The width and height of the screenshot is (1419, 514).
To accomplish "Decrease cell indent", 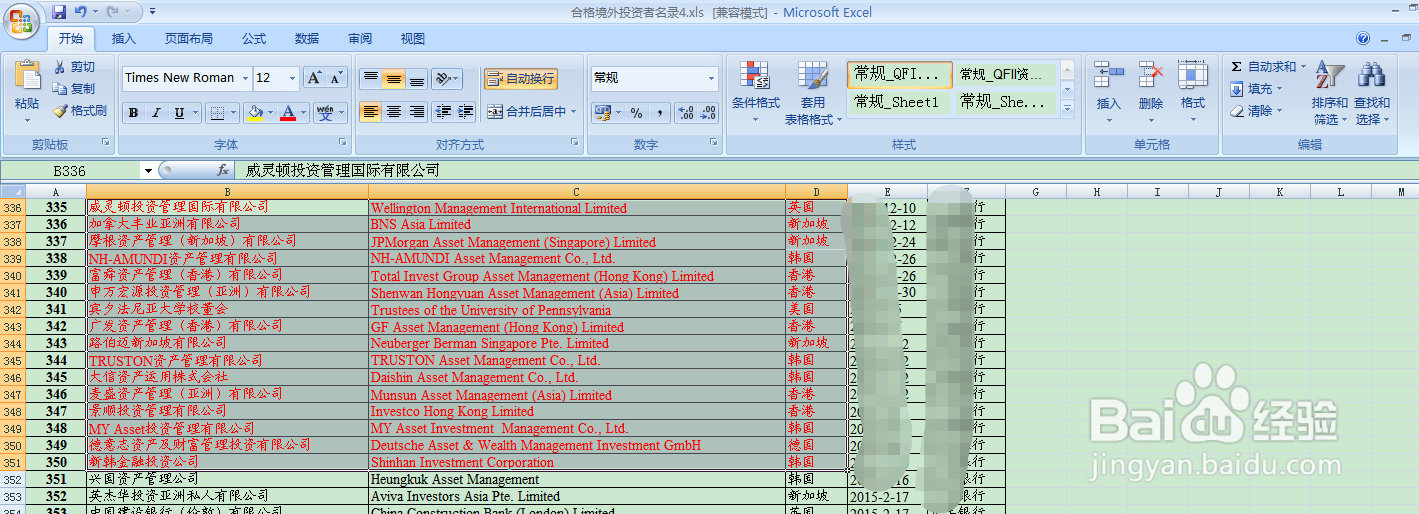I will point(443,112).
